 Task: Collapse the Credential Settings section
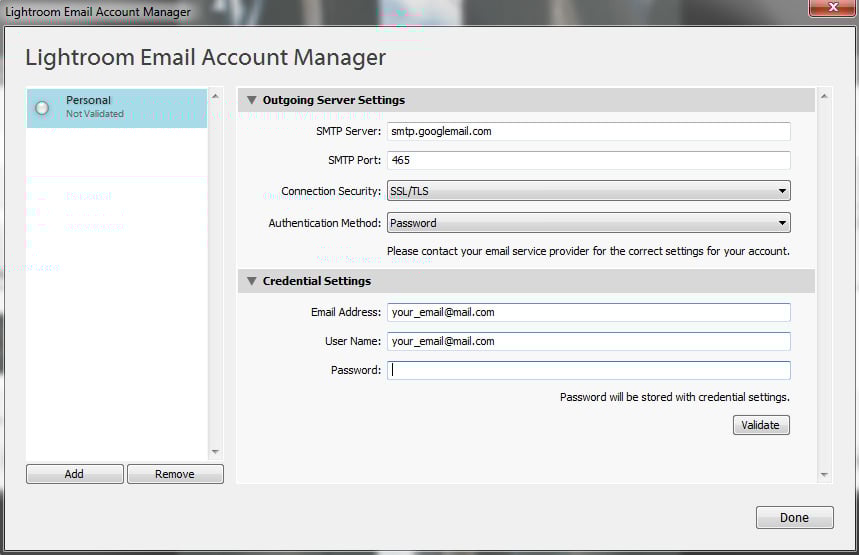pos(251,281)
